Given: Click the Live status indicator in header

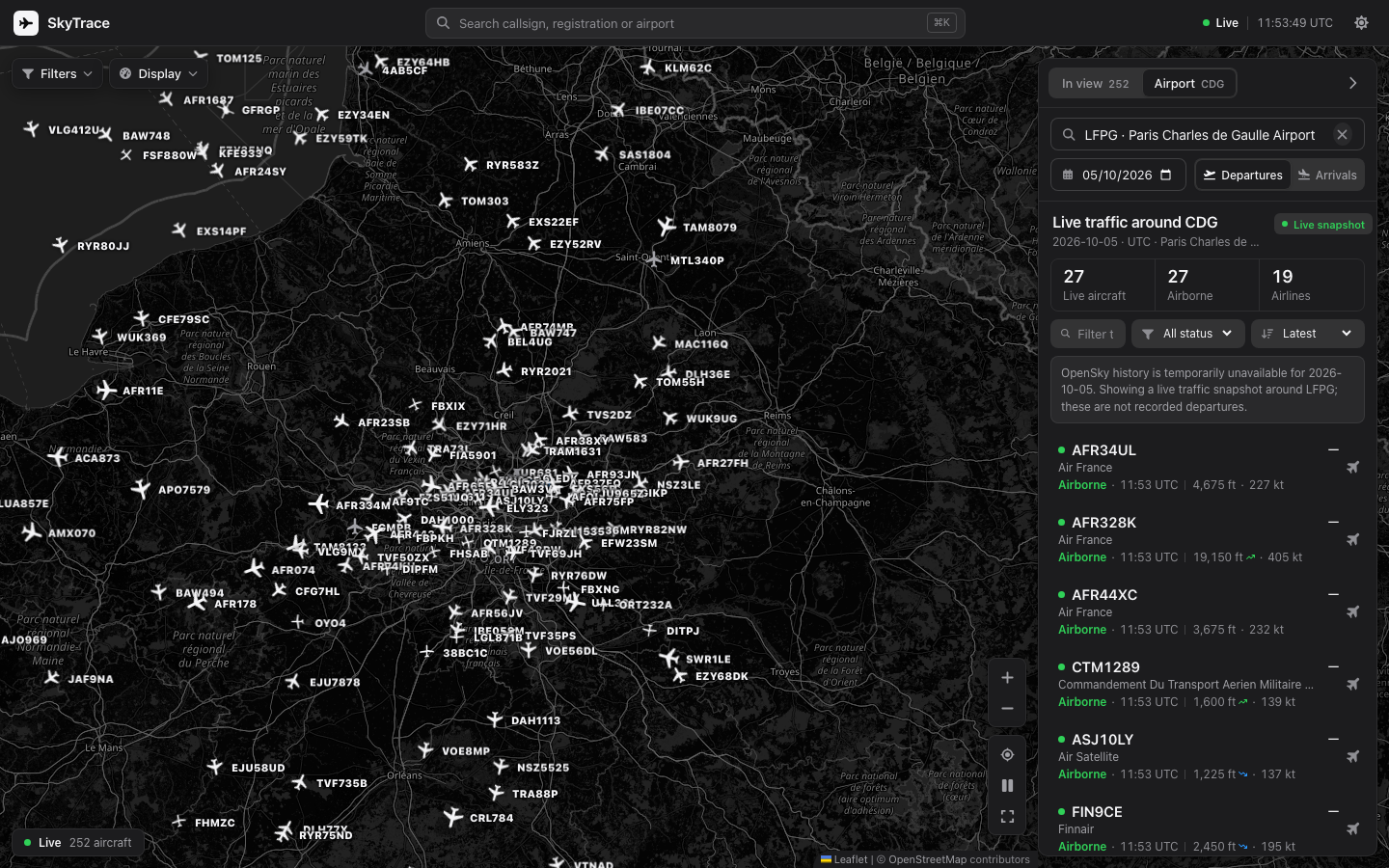Looking at the screenshot, I should pos(1220,23).
